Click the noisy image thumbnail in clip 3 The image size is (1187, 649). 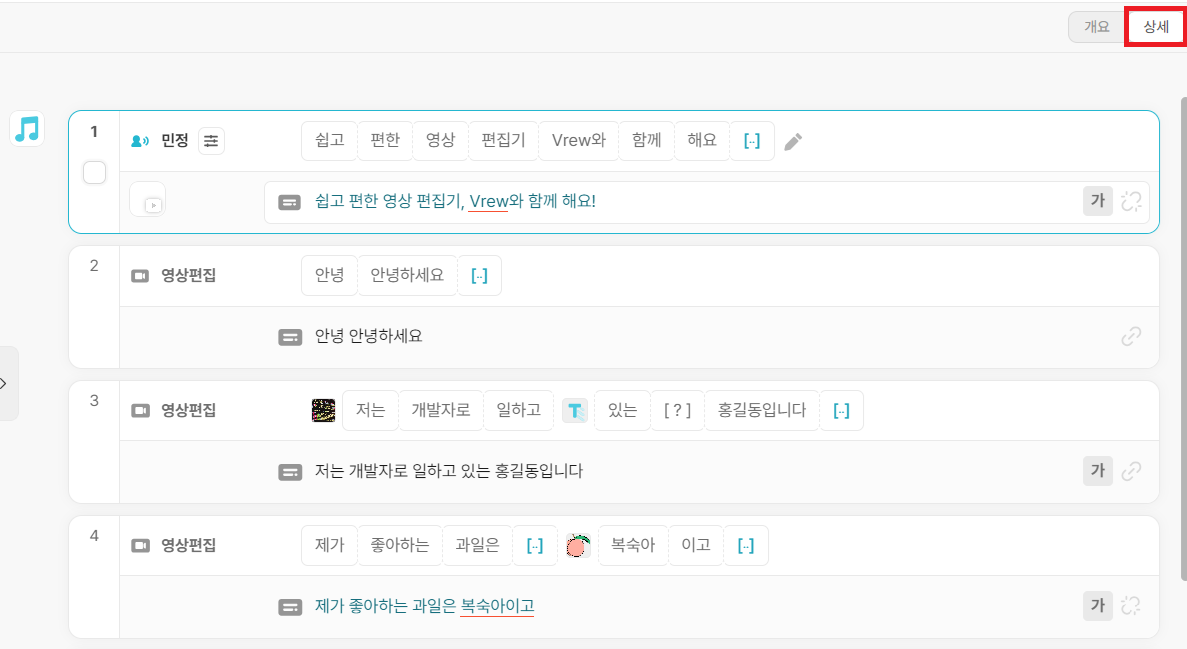tap(323, 410)
